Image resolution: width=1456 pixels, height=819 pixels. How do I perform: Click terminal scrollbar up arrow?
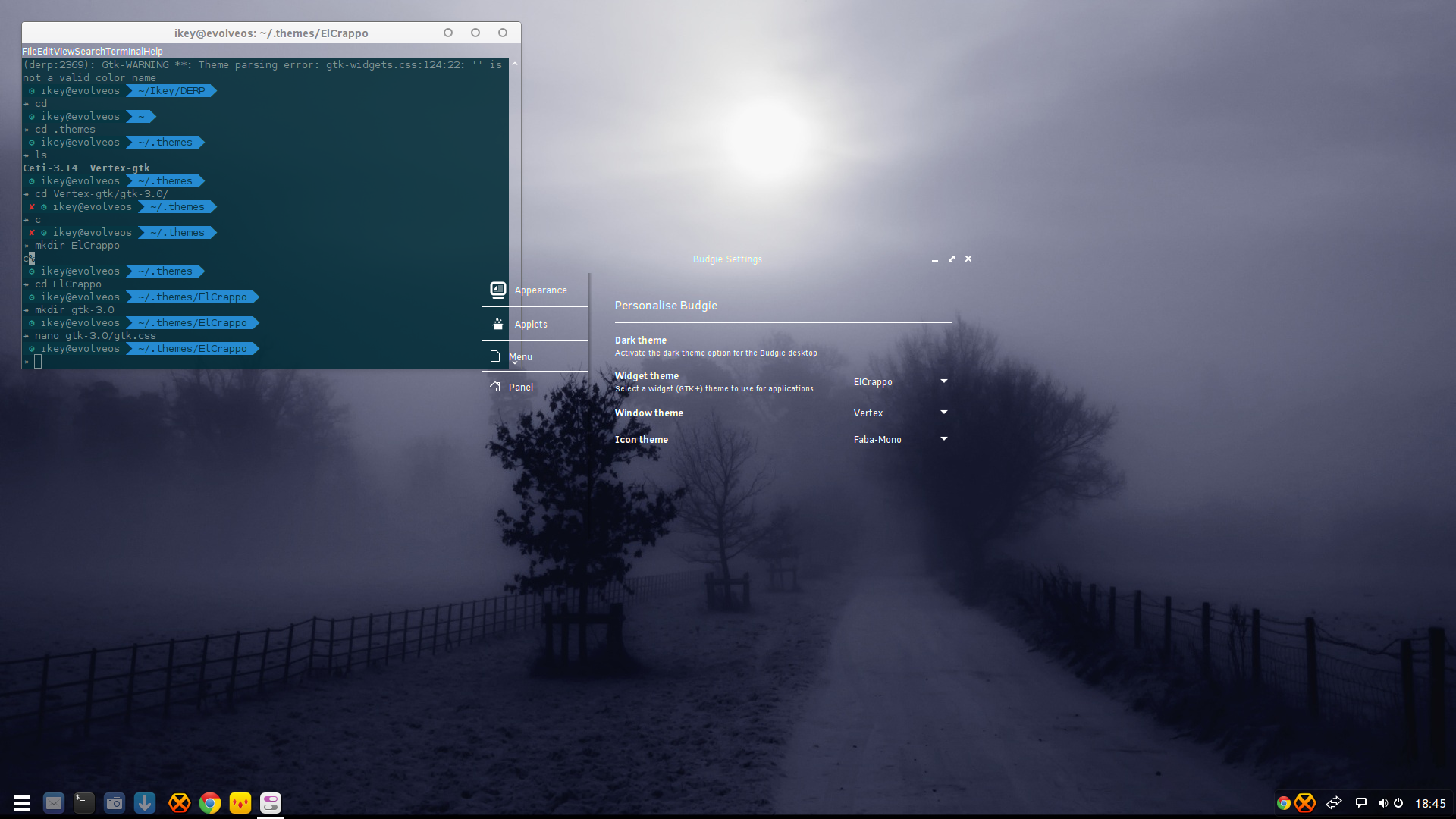(515, 64)
